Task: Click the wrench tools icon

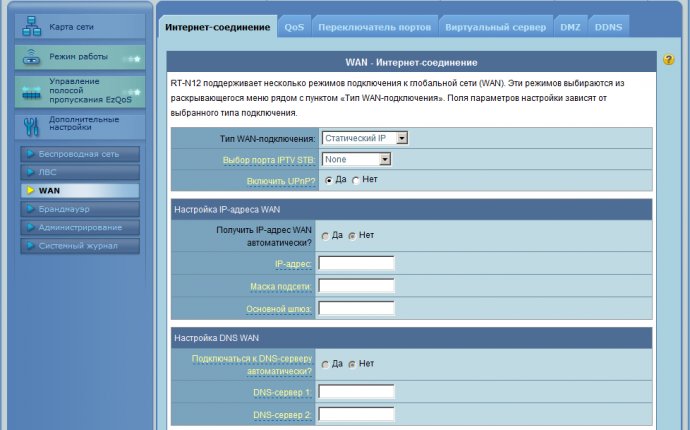Action: pos(31,127)
